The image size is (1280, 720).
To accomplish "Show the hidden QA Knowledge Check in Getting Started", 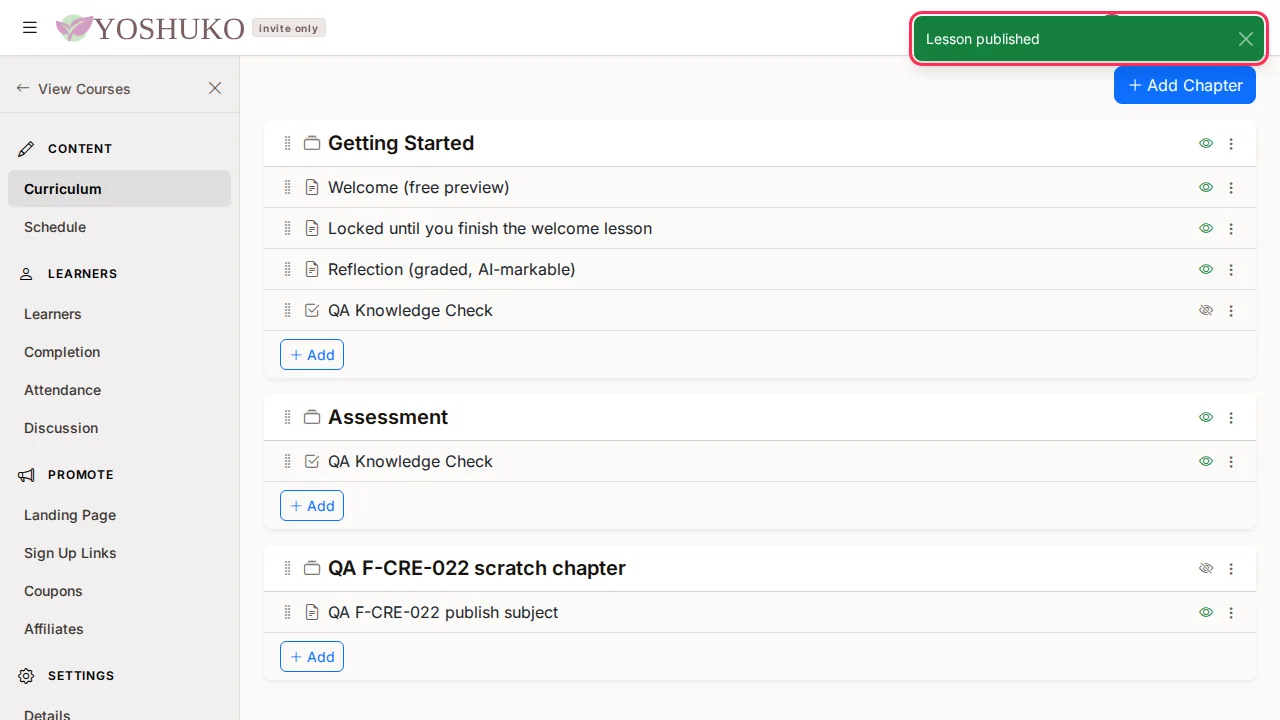I will tap(1206, 310).
